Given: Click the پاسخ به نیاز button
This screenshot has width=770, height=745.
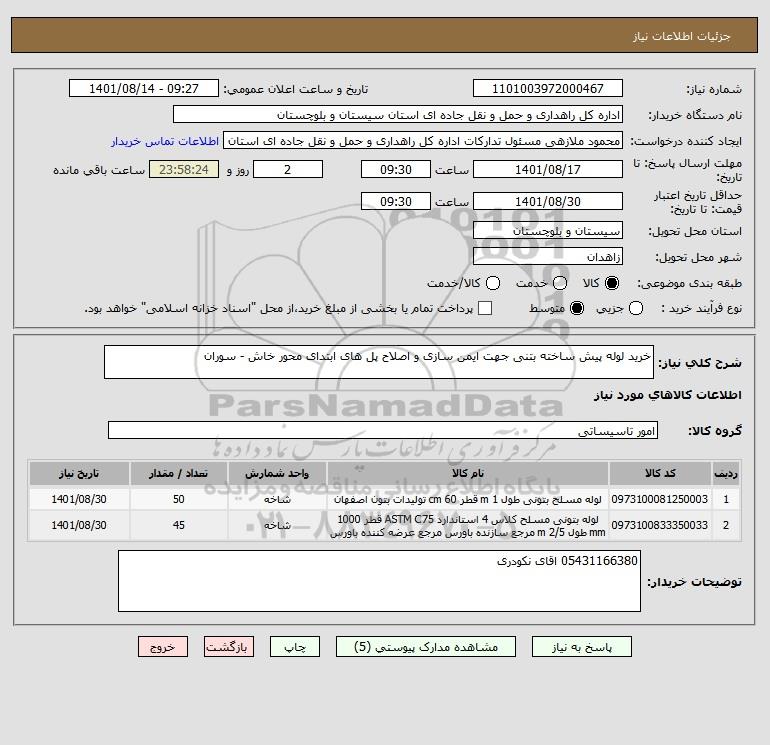Looking at the screenshot, I should tap(582, 647).
